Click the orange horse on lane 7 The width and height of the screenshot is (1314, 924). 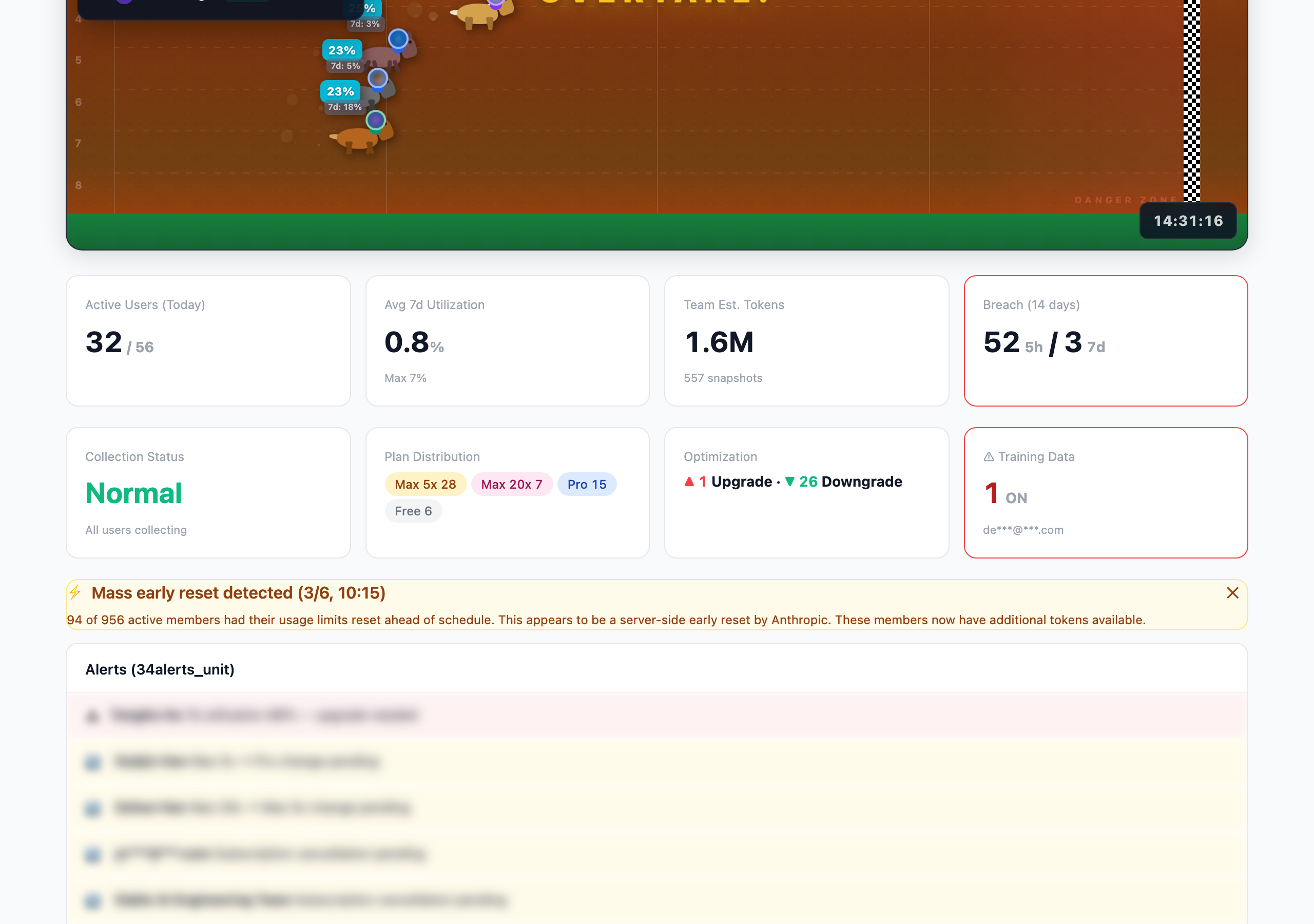(x=360, y=138)
